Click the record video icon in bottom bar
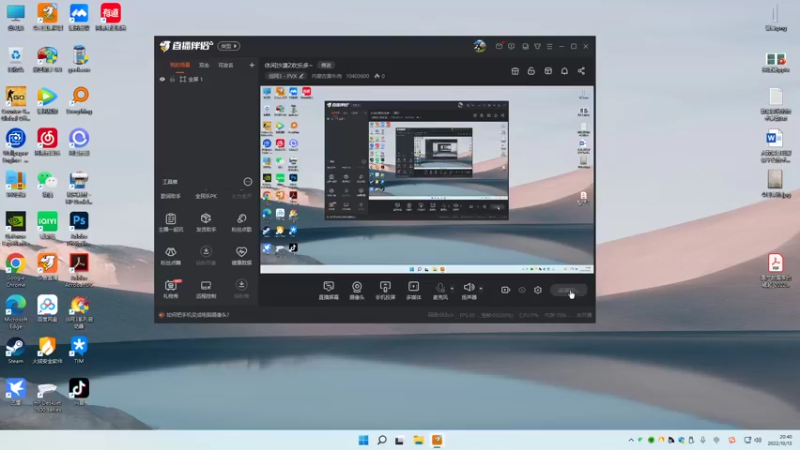The height and width of the screenshot is (450, 800). [505, 290]
